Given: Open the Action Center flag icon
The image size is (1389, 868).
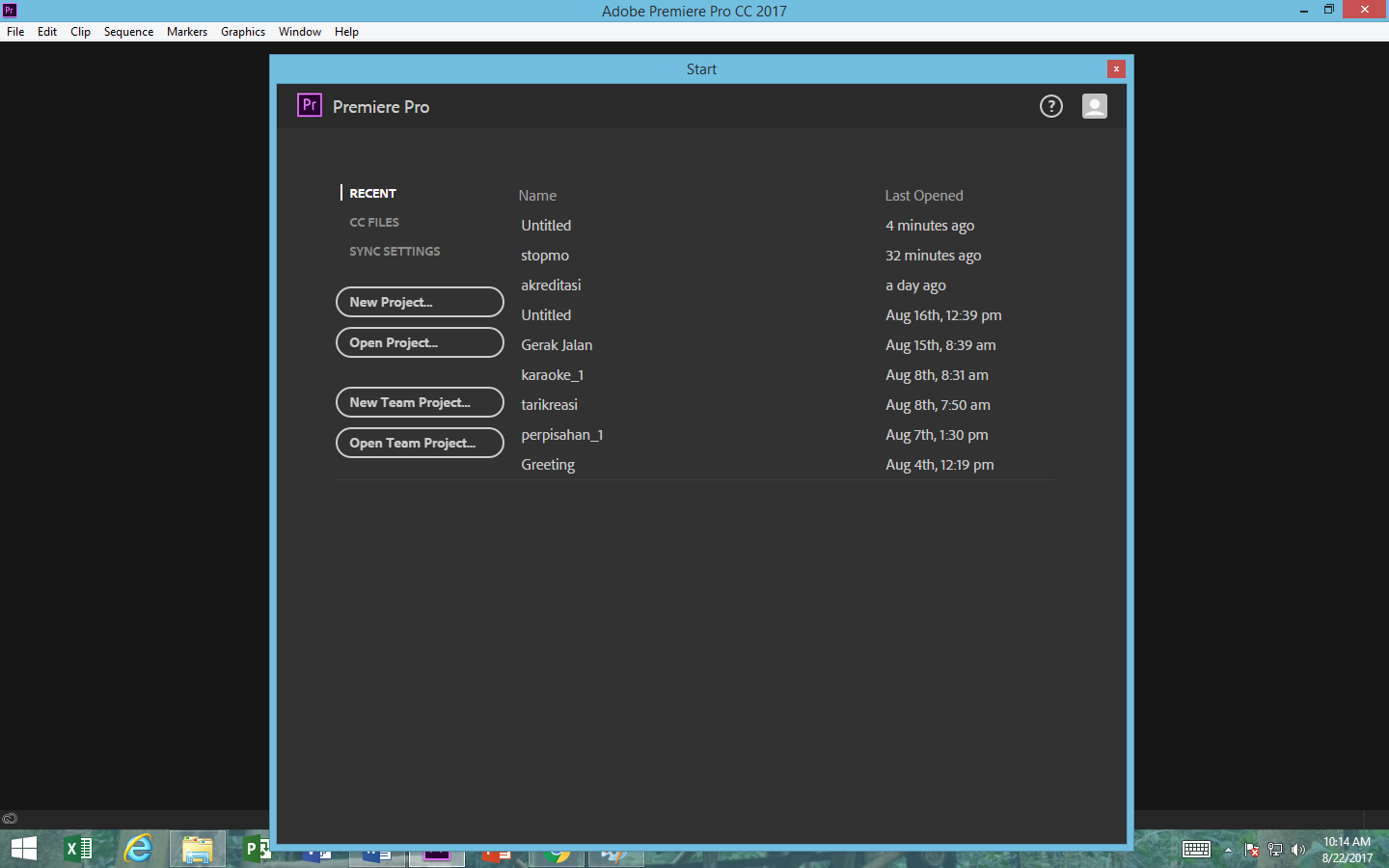Looking at the screenshot, I should [x=1252, y=850].
